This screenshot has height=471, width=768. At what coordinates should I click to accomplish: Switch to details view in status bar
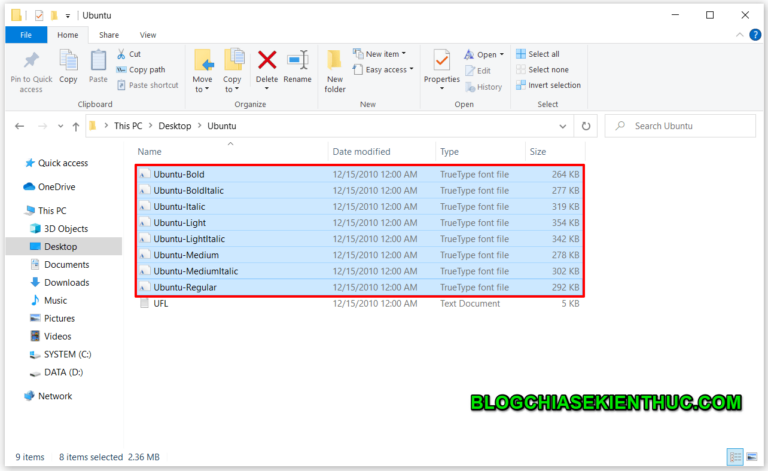(x=736, y=456)
